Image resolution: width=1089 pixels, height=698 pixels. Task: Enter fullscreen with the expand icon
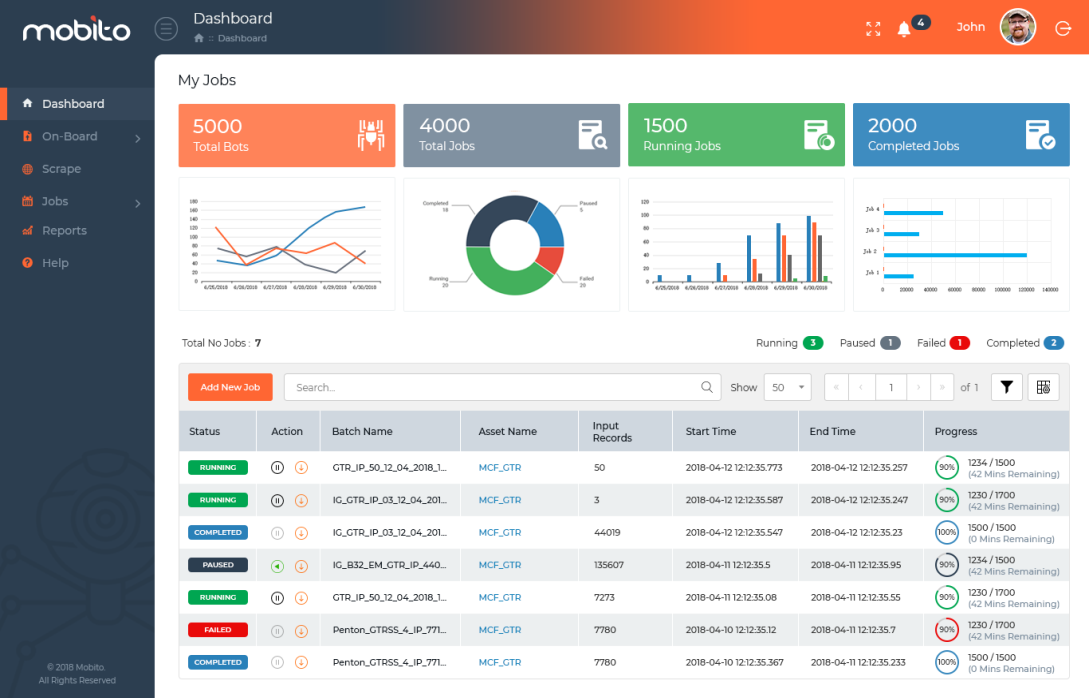pyautogui.click(x=873, y=28)
